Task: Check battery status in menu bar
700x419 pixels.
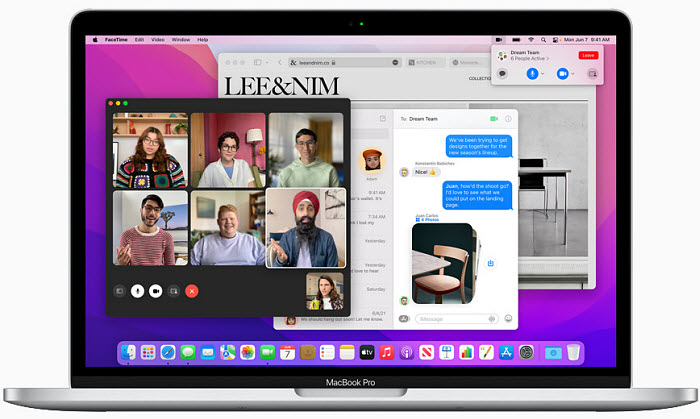Action: pos(517,40)
